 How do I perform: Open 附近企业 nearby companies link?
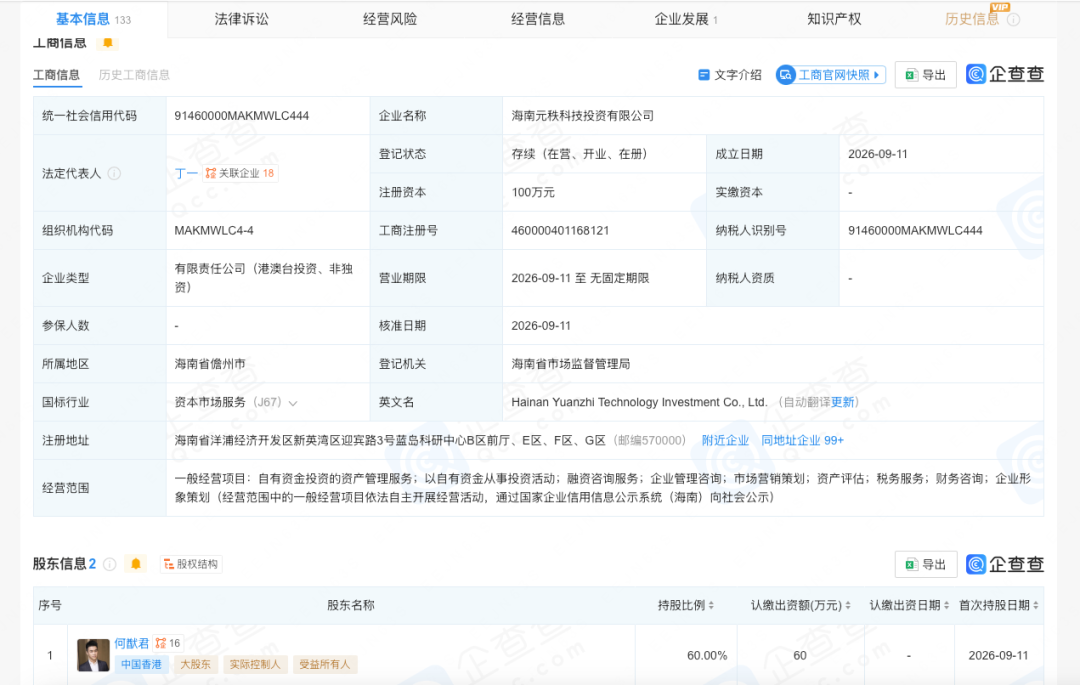coord(725,441)
